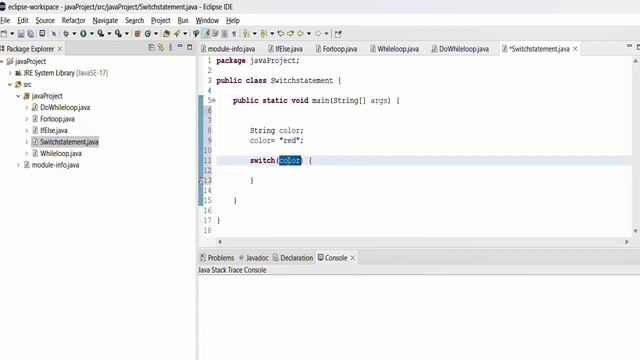Select Forloop.java in Package Explorer
Screen dimensions: 640x360
57,119
